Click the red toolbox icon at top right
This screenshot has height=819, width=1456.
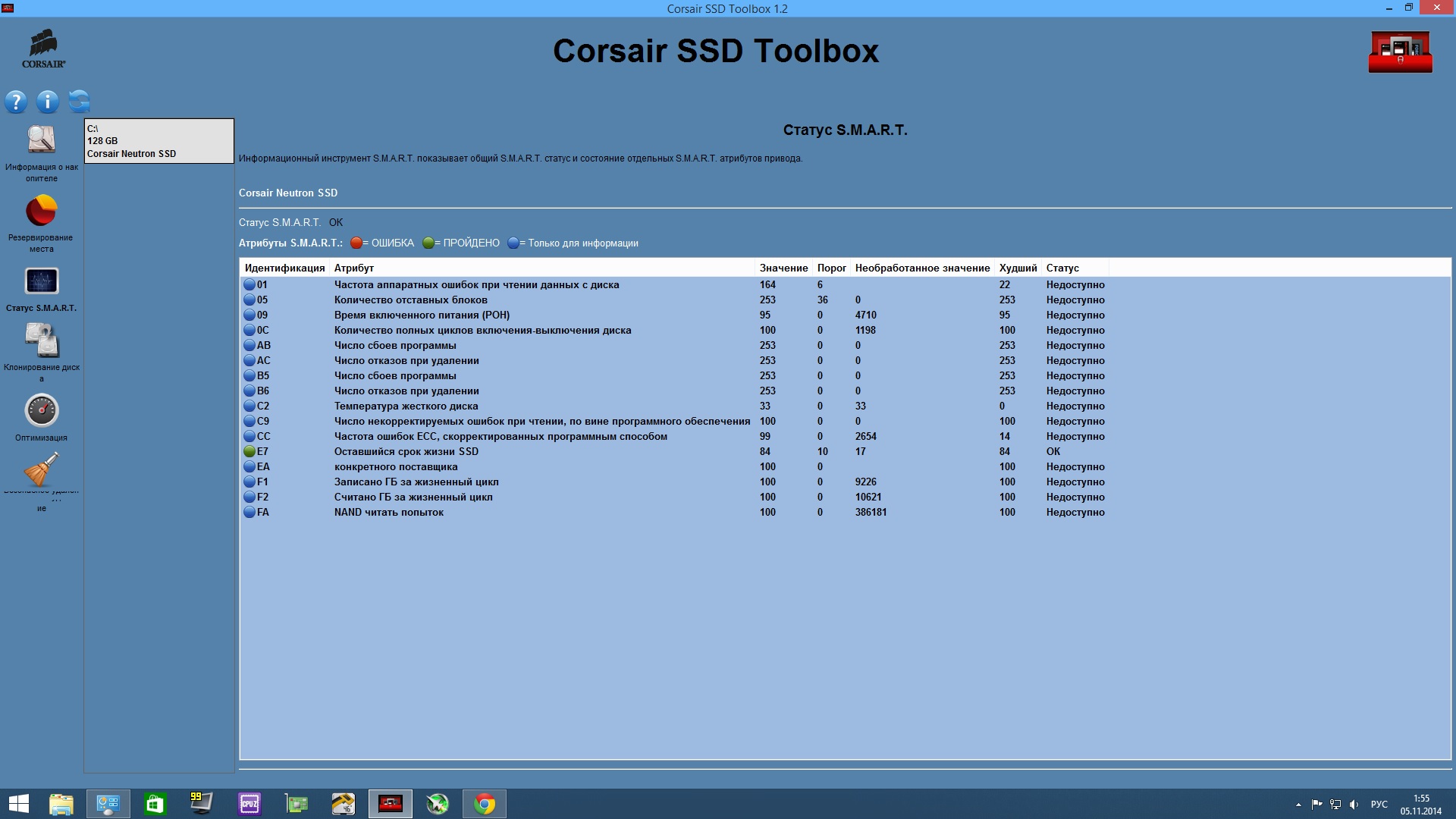1400,52
